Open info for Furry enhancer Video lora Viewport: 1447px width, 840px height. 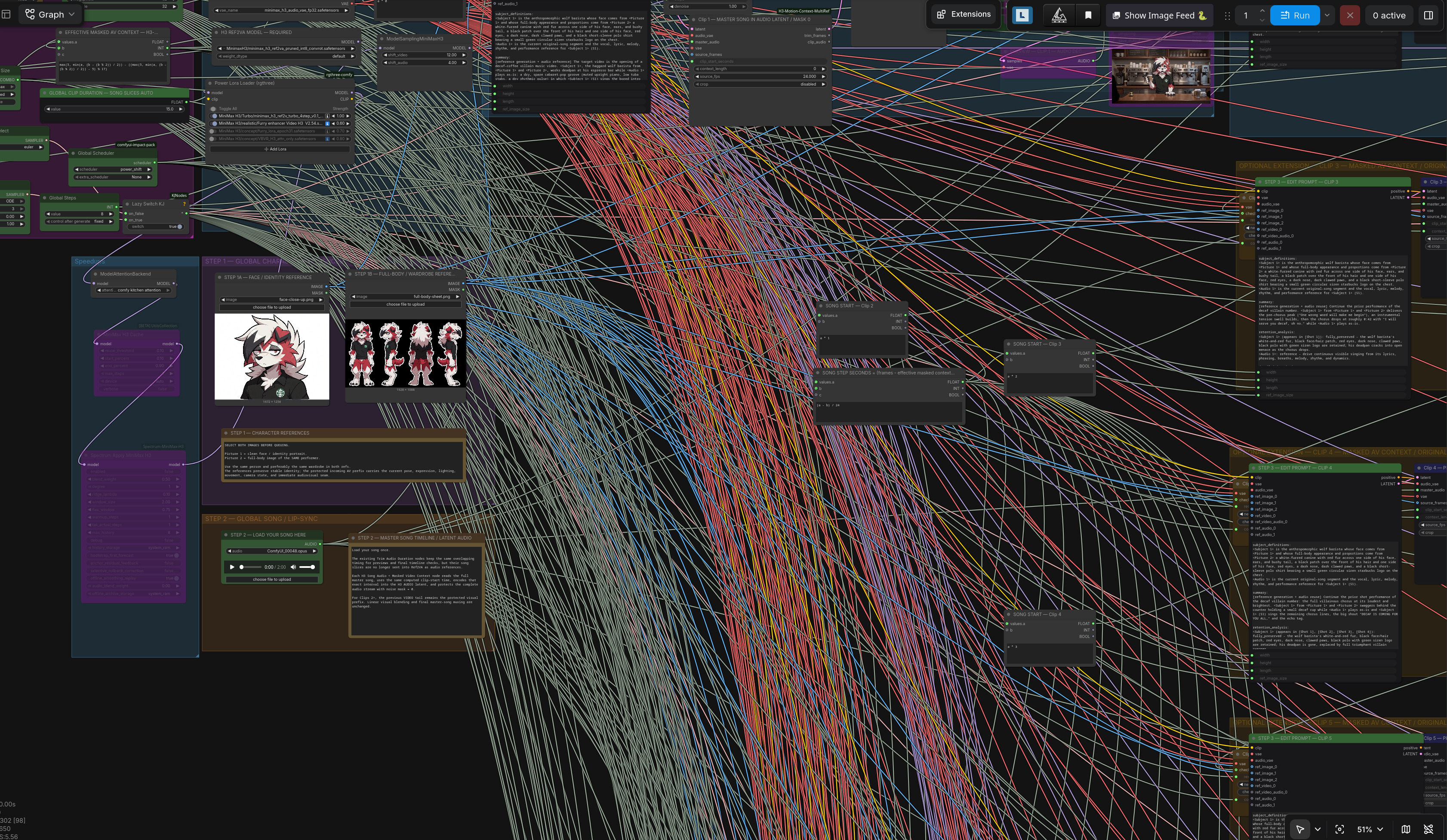click(x=327, y=123)
